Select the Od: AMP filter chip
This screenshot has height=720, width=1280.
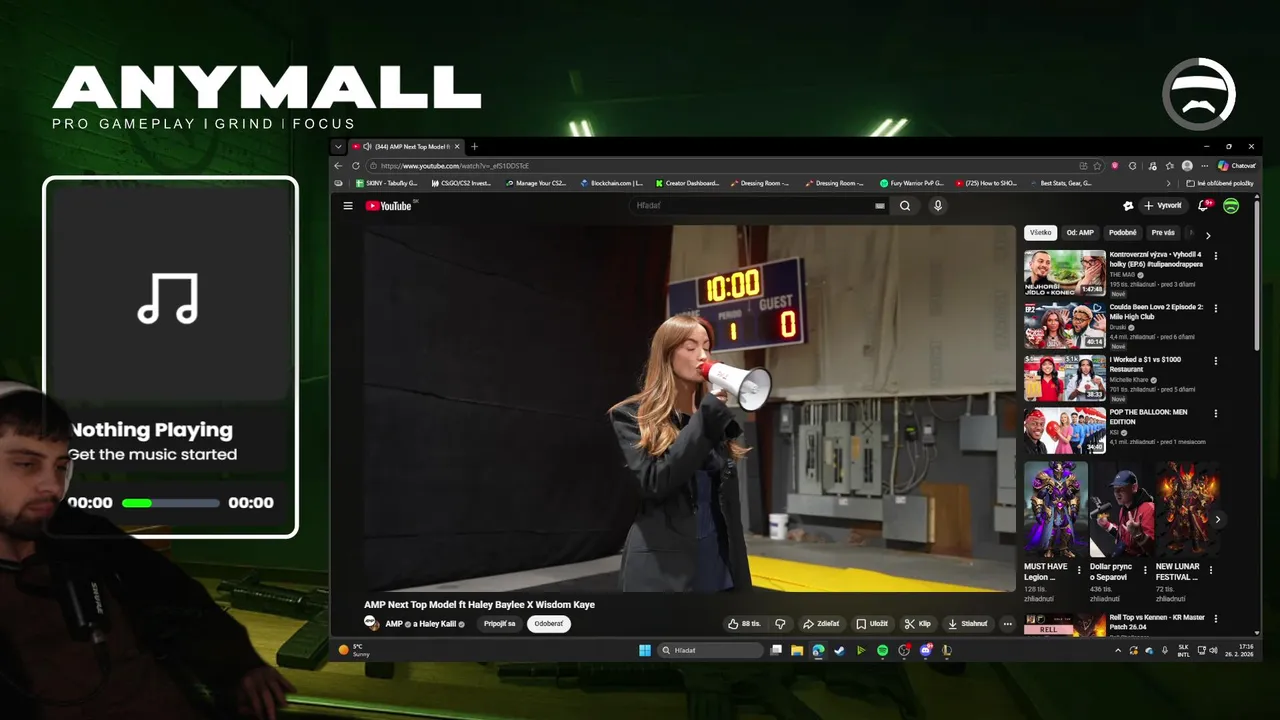1080,233
